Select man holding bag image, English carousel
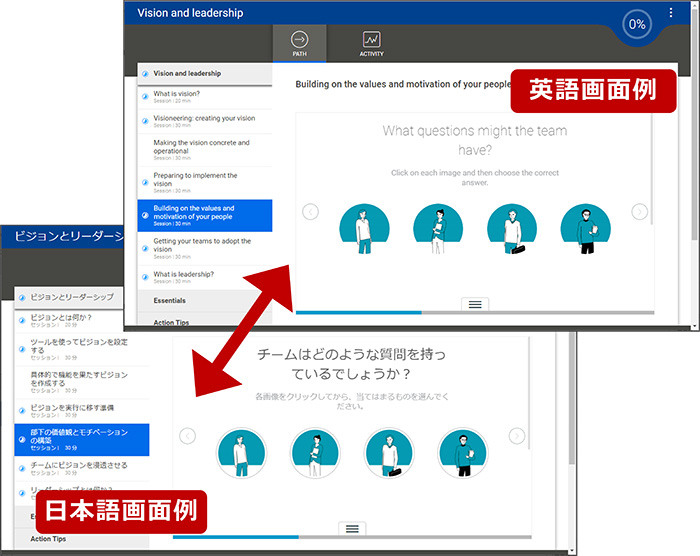Viewport: 700px width, 556px height. pyautogui.click(x=512, y=229)
